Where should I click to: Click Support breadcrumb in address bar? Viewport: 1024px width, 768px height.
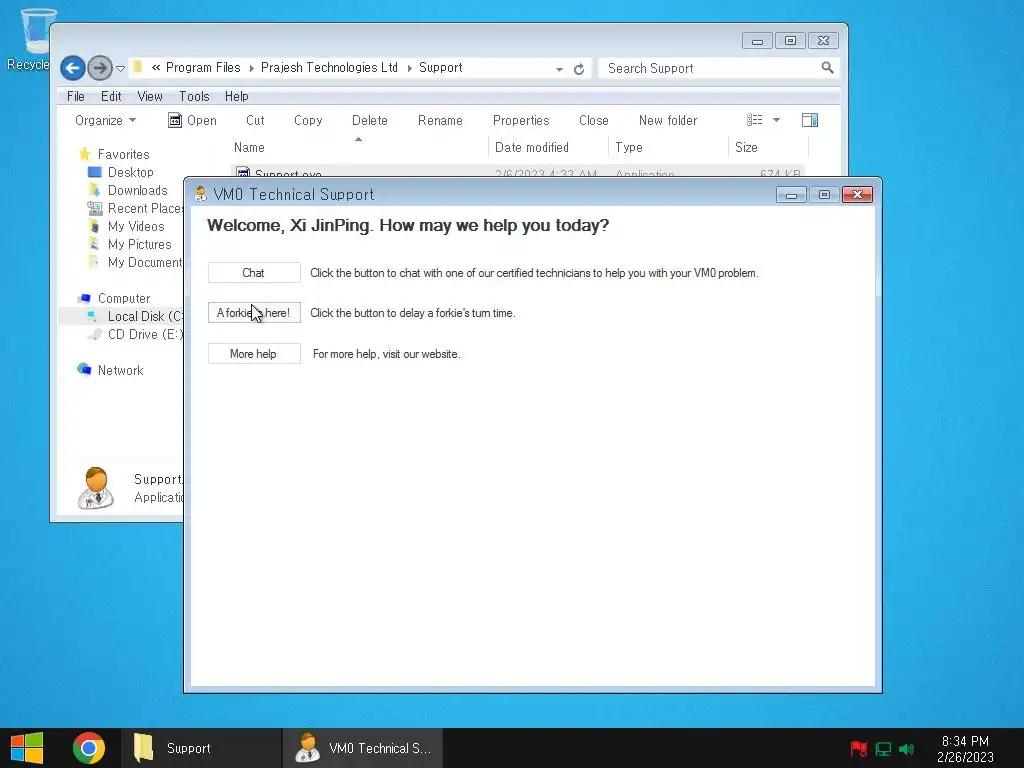441,67
